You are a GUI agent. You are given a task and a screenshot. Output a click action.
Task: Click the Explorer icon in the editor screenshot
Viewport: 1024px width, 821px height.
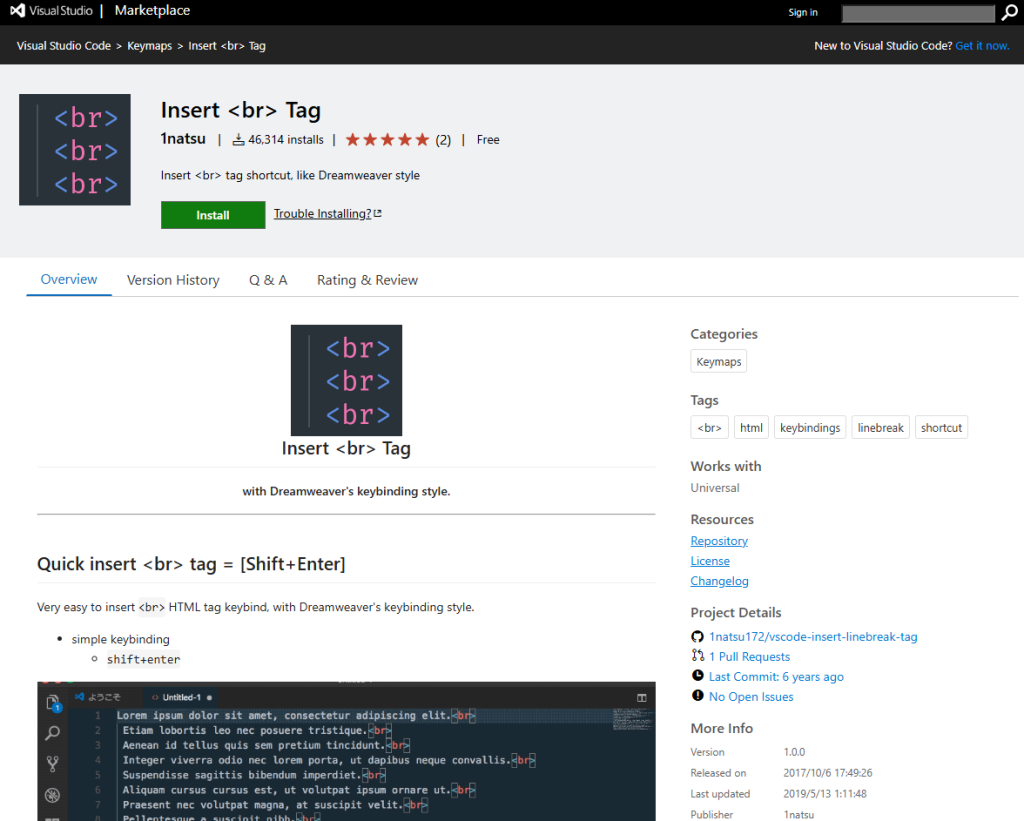tap(53, 703)
